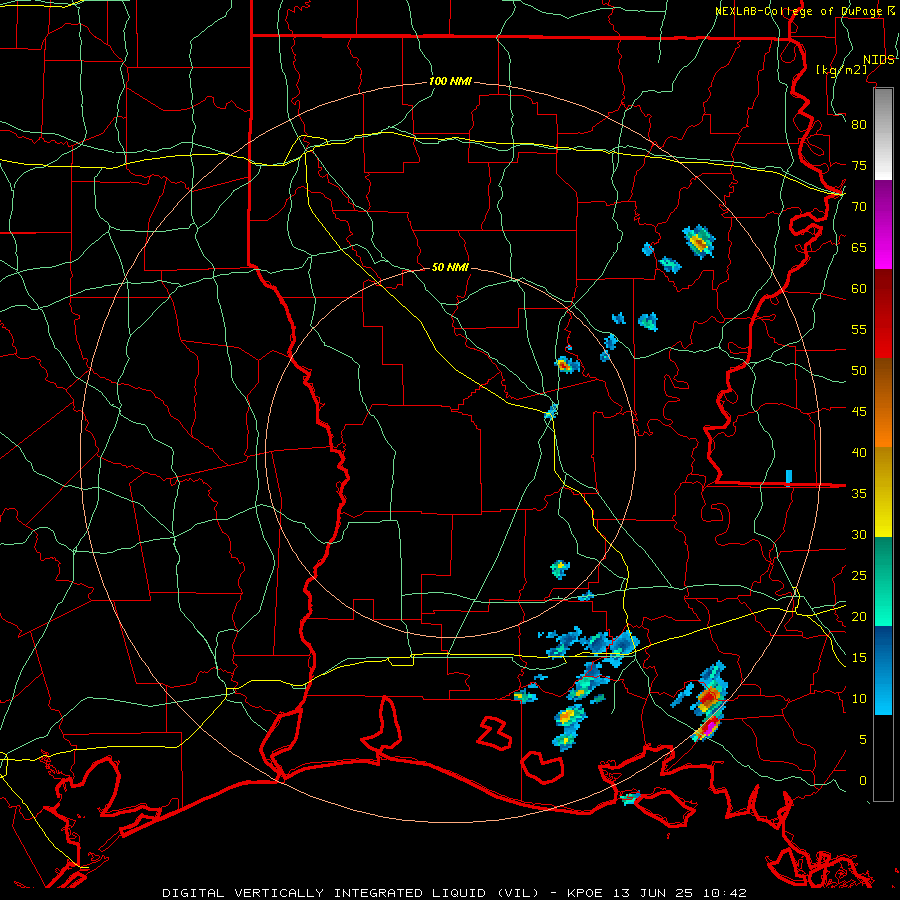Screen dimensions: 900x900
Task: Select the teal-green segment of the VIL scale
Action: pos(883,581)
